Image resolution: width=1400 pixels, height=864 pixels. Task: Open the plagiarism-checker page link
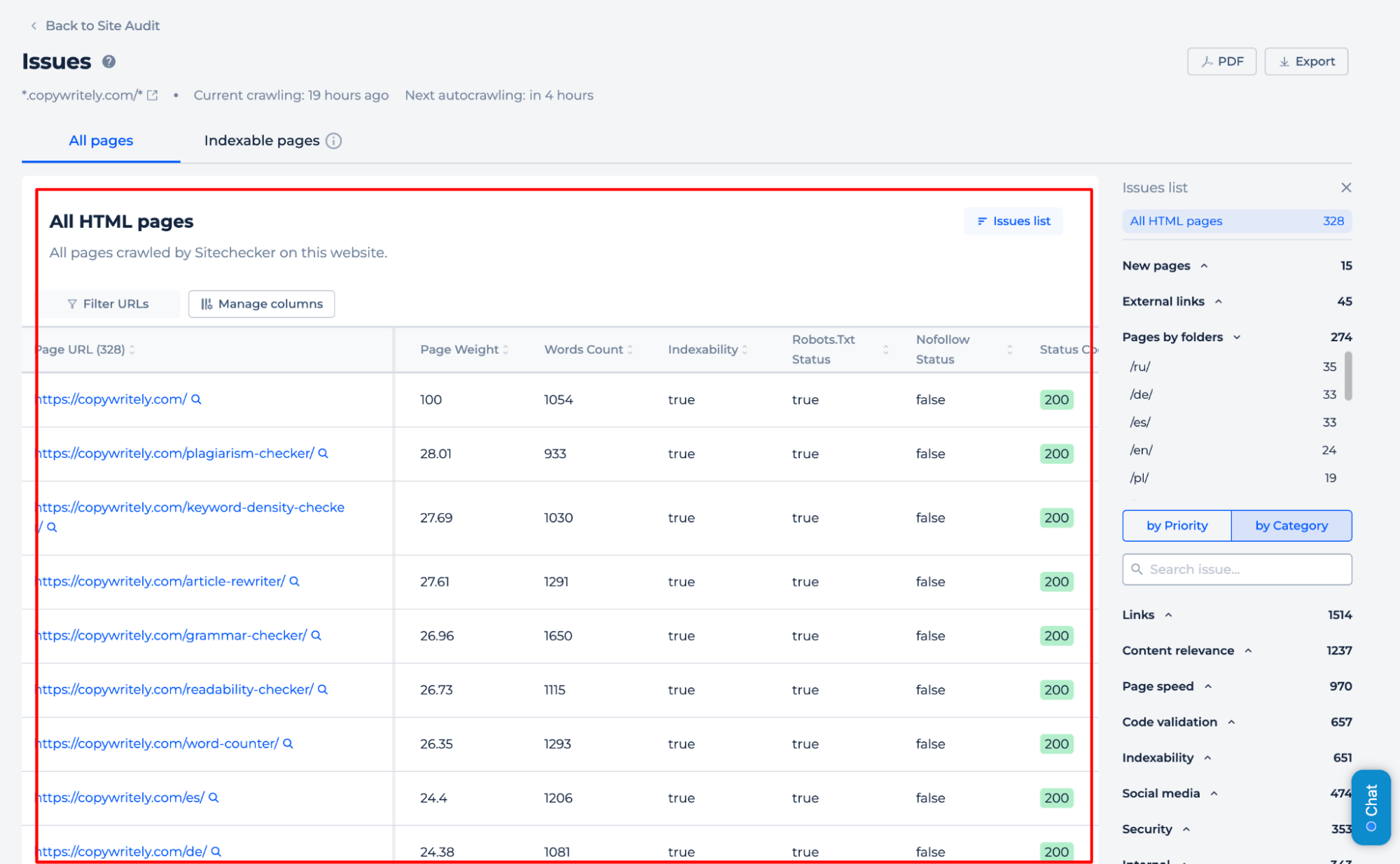pyautogui.click(x=176, y=453)
